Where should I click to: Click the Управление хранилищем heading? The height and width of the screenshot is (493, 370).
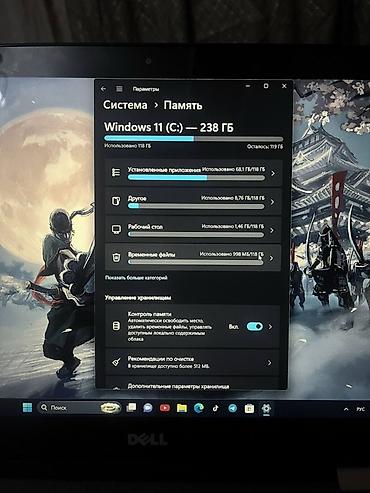[138, 297]
